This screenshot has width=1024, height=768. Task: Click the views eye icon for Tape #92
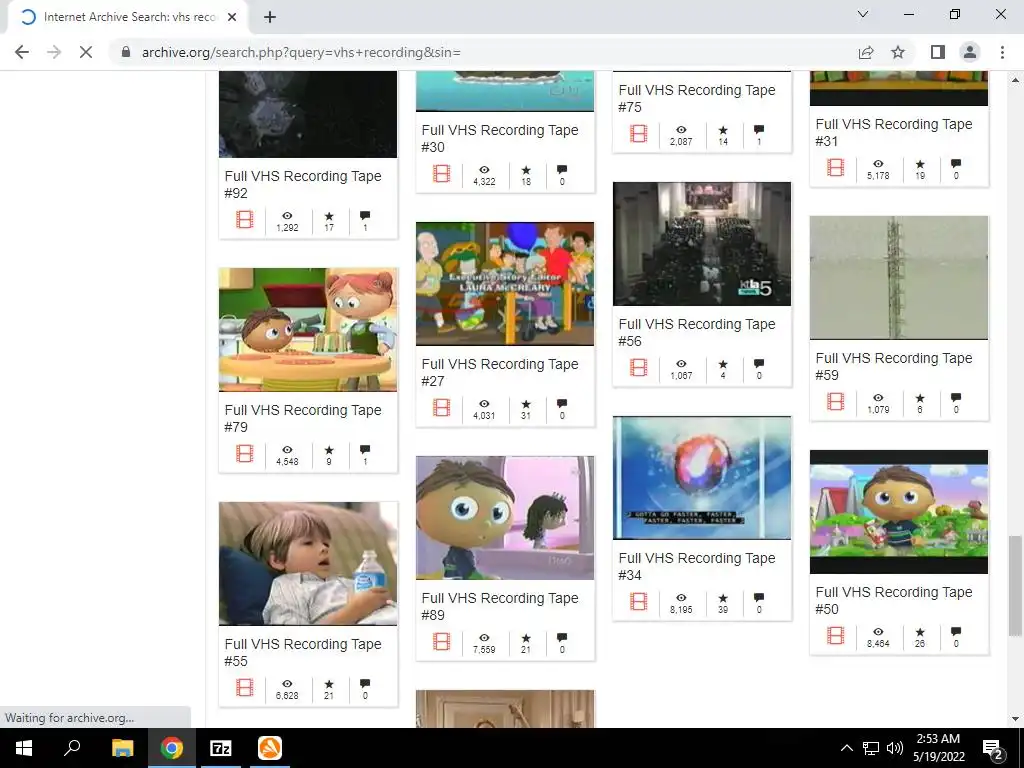[287, 216]
